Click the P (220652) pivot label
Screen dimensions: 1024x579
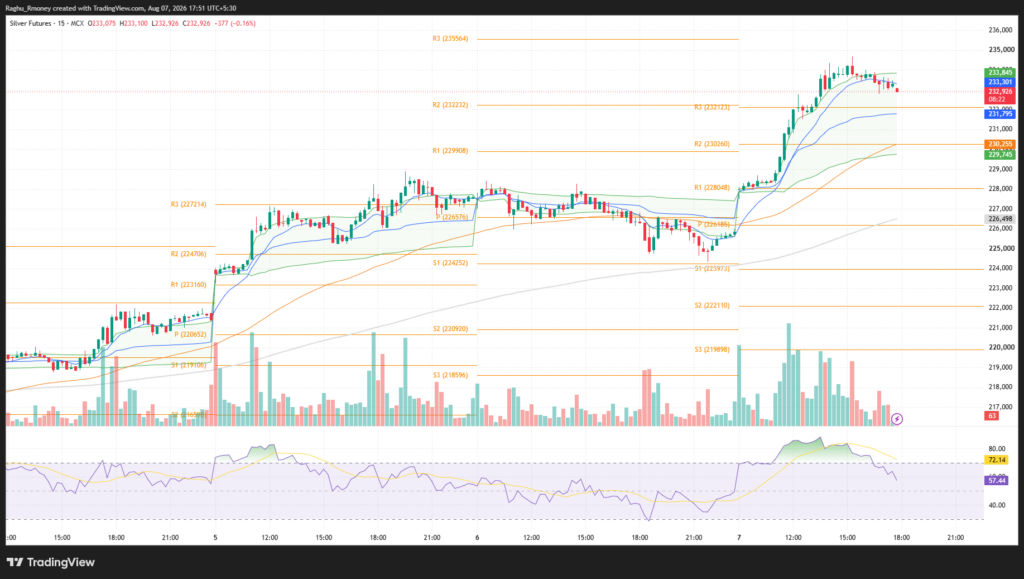point(190,334)
